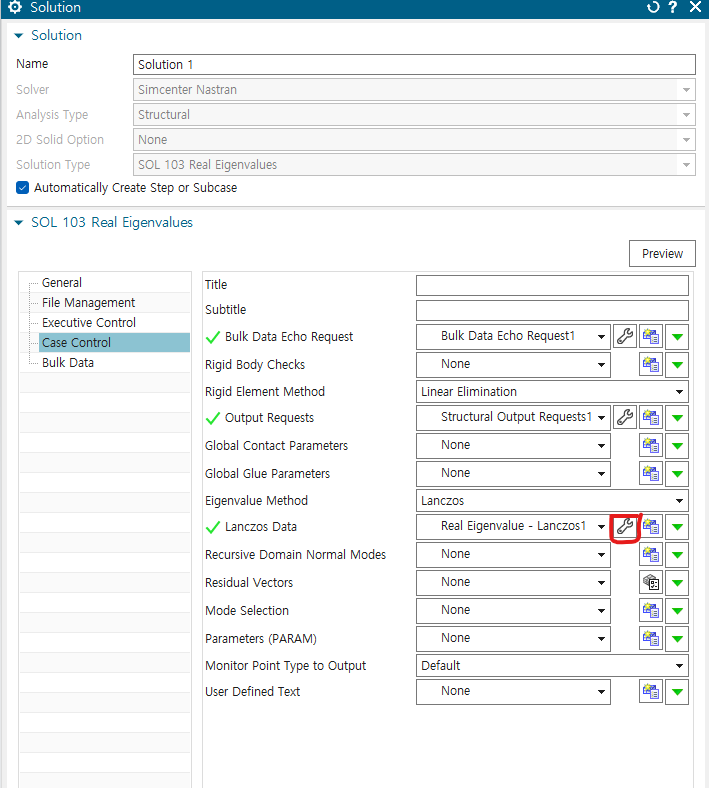
Task: Open the Recursive Domain Normal Modes dropdown
Action: point(513,554)
